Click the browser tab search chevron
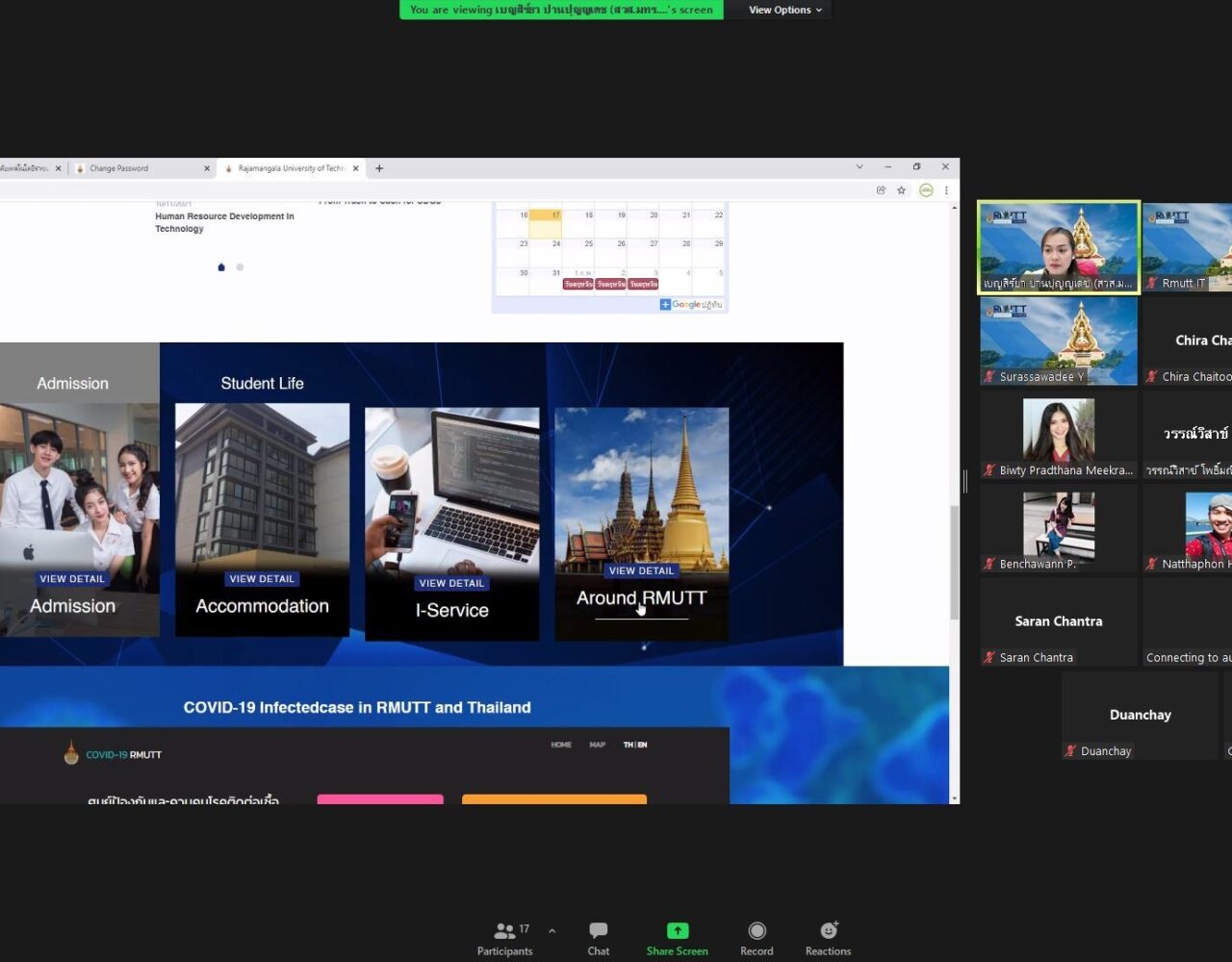The image size is (1232, 962). point(860,167)
